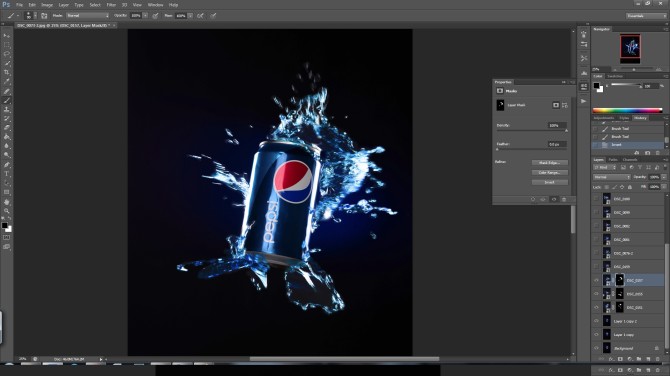Viewport: 670px width, 376px height.
Task: Open the Kind filter dropdown in Layers
Action: pos(605,167)
